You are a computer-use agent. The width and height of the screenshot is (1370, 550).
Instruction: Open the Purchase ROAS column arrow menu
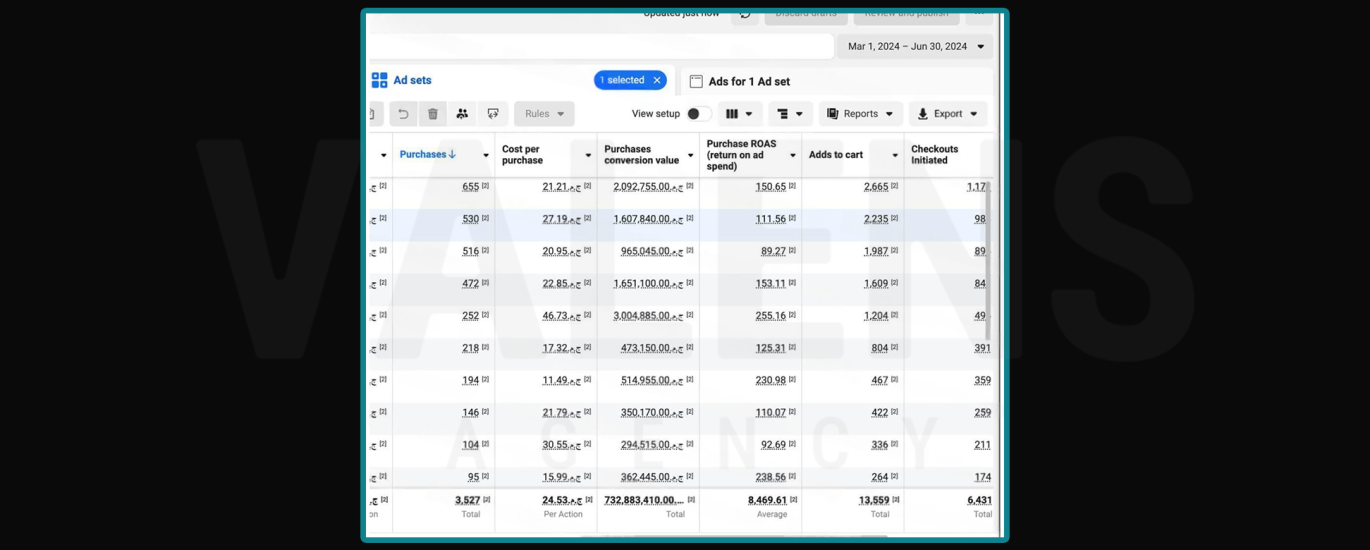point(792,155)
